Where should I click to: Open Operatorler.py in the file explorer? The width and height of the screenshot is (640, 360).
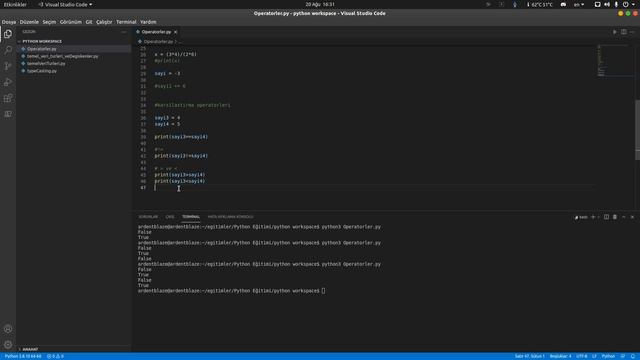click(x=73, y=49)
